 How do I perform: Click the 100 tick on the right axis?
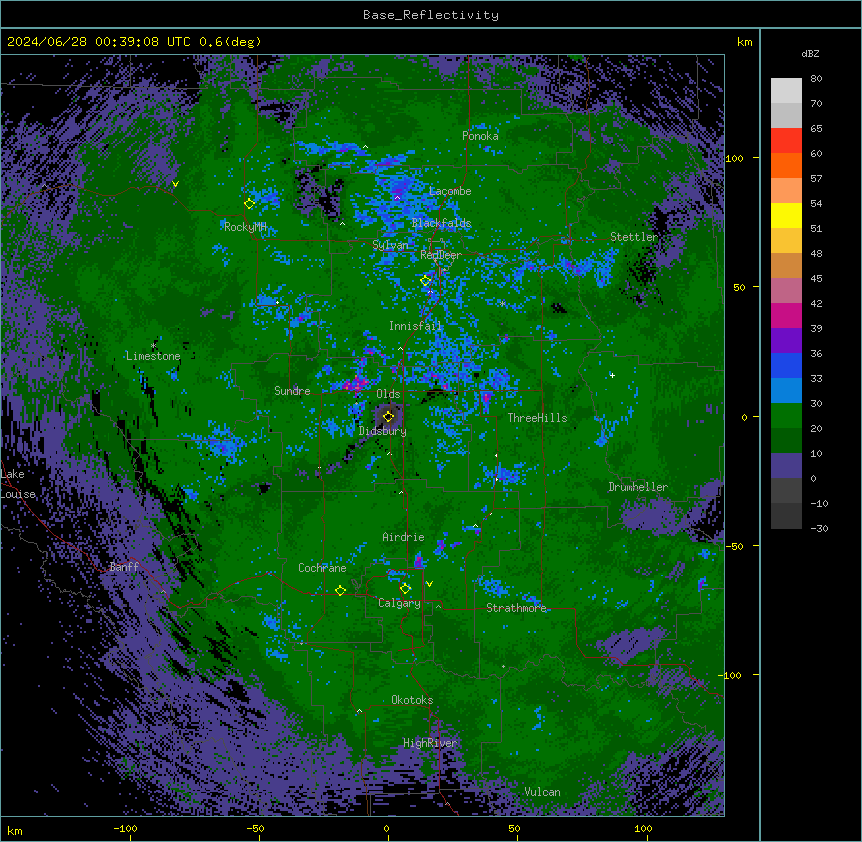coord(734,158)
